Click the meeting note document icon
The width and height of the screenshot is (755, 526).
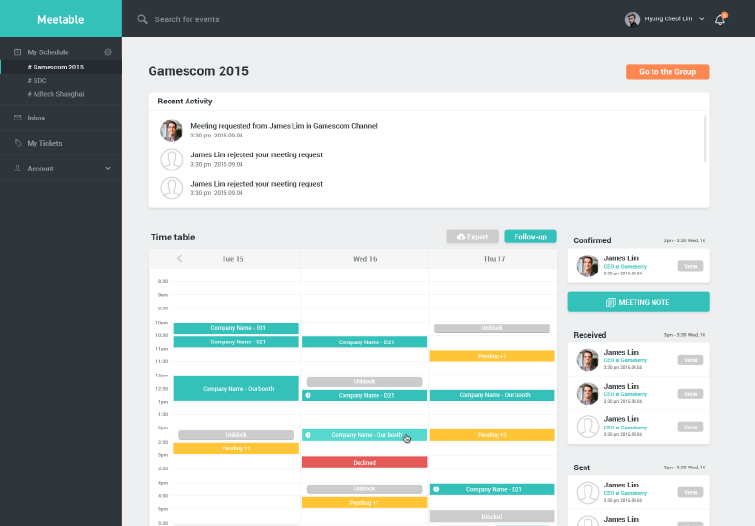click(x=611, y=302)
